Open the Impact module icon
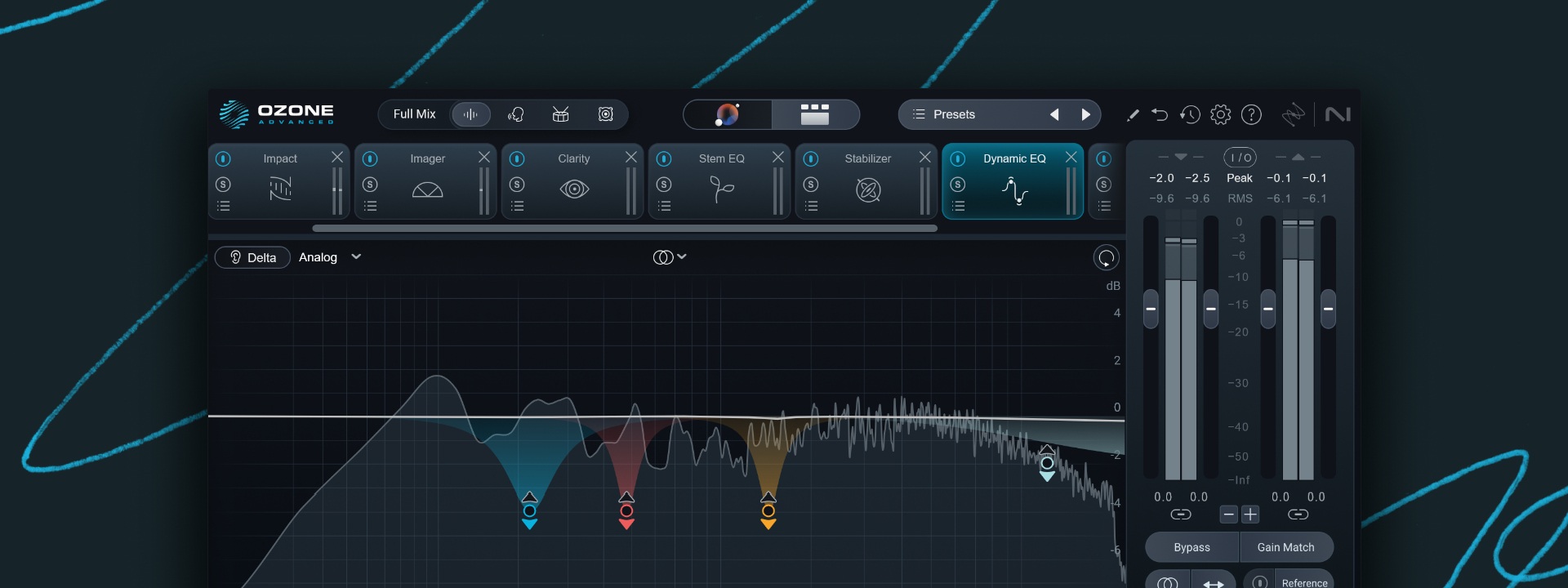 tap(280, 189)
